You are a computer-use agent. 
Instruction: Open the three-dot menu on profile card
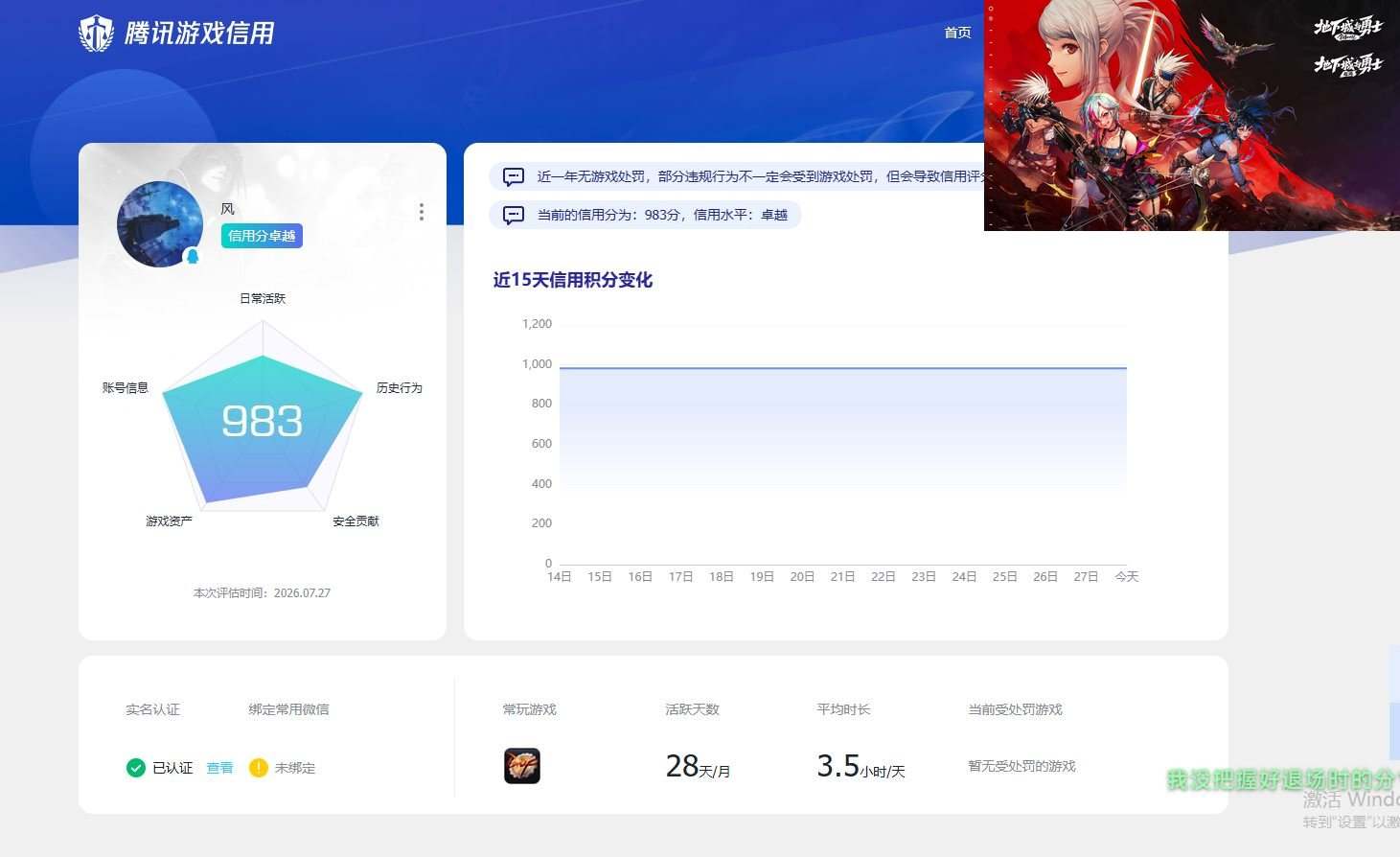click(x=421, y=212)
